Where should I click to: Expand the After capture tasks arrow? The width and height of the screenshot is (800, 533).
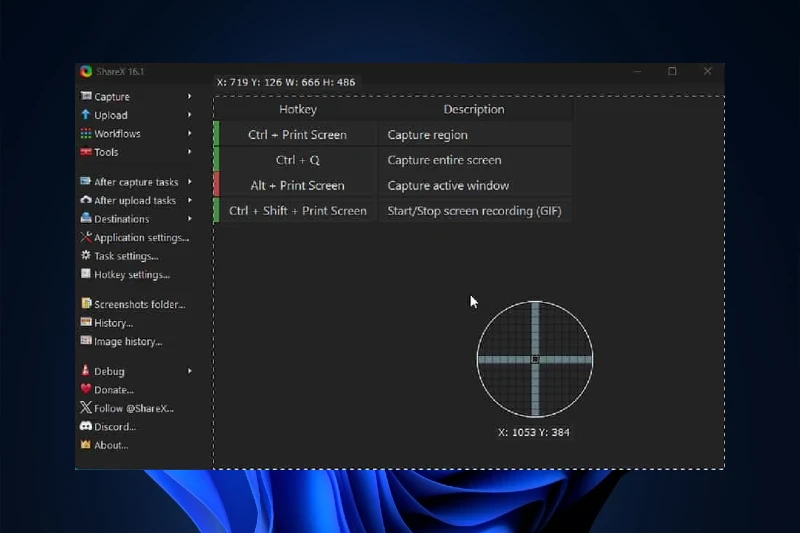tap(189, 182)
